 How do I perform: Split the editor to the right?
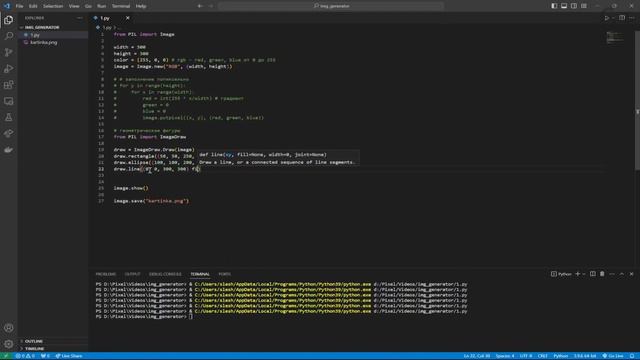point(622,18)
